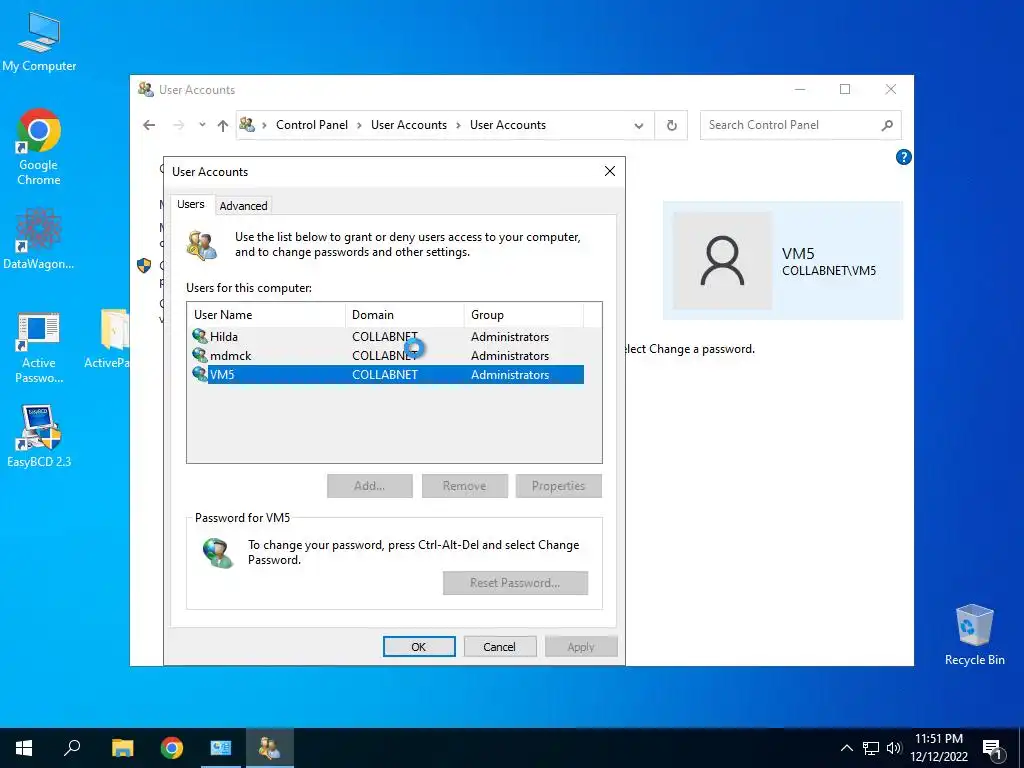The image size is (1024, 768).
Task: Sort by Group column header
Action: pyautogui.click(x=524, y=315)
